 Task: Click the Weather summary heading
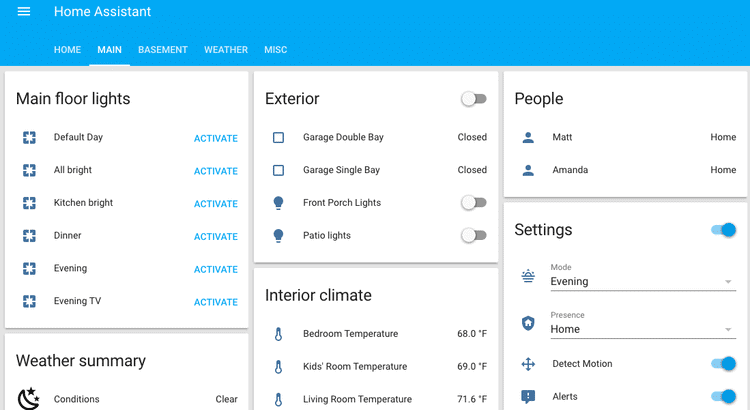point(81,361)
